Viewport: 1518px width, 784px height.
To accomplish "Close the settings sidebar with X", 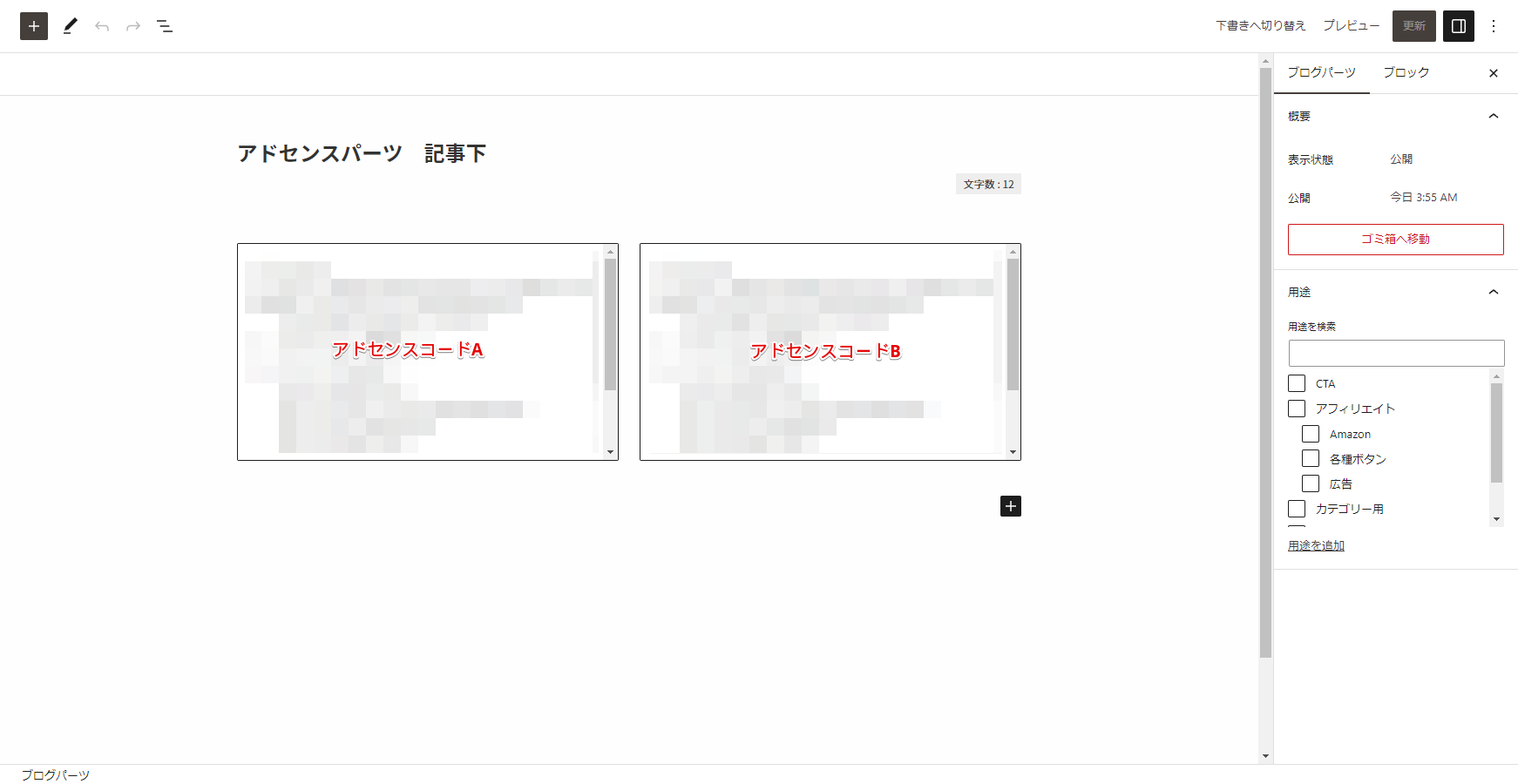I will point(1494,73).
